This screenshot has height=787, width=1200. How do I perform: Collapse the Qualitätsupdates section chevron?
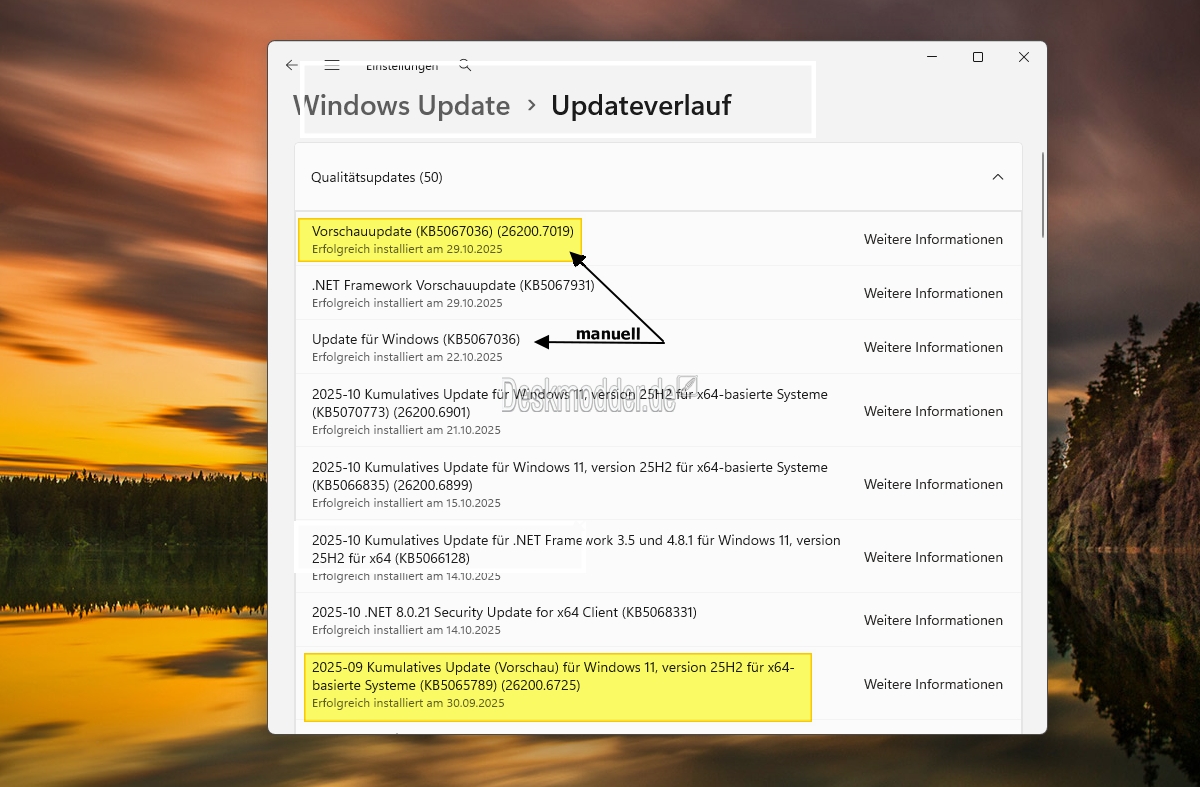tap(997, 177)
